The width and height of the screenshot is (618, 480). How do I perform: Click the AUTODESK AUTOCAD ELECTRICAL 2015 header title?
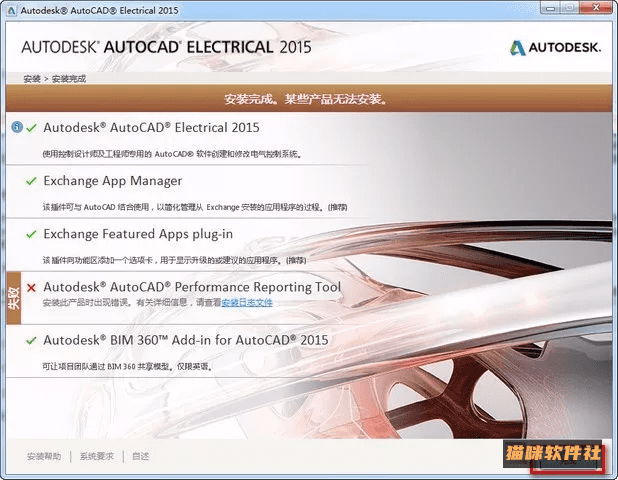[166, 47]
